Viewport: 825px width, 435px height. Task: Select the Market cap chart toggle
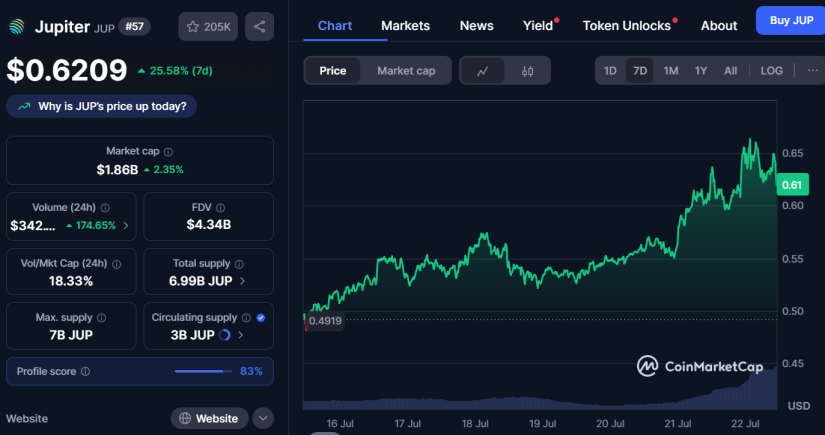tap(406, 71)
